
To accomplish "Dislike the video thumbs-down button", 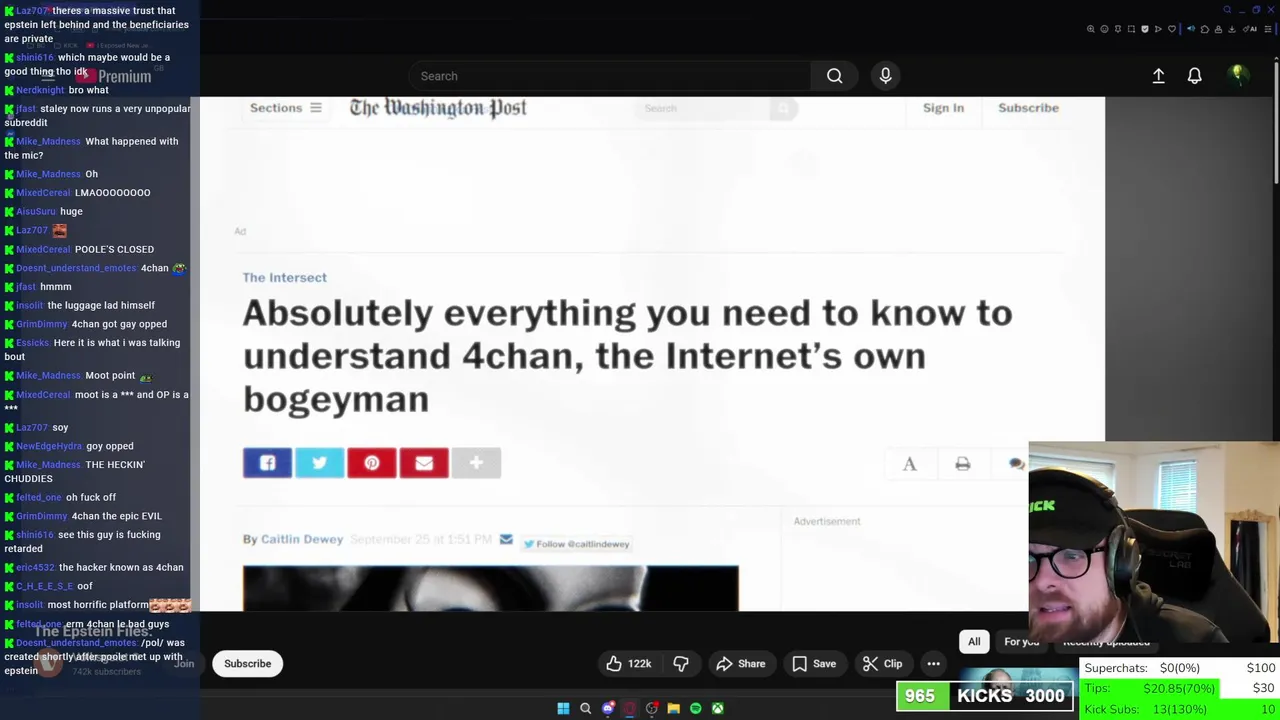I will point(681,664).
